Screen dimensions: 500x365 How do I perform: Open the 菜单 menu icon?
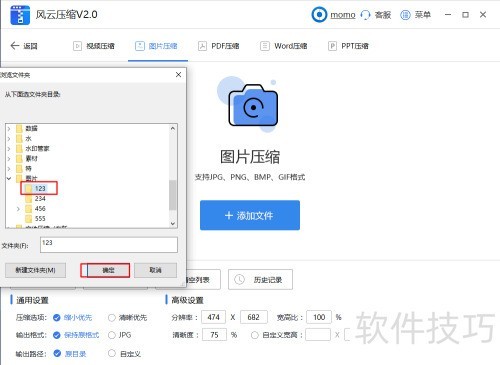click(405, 15)
